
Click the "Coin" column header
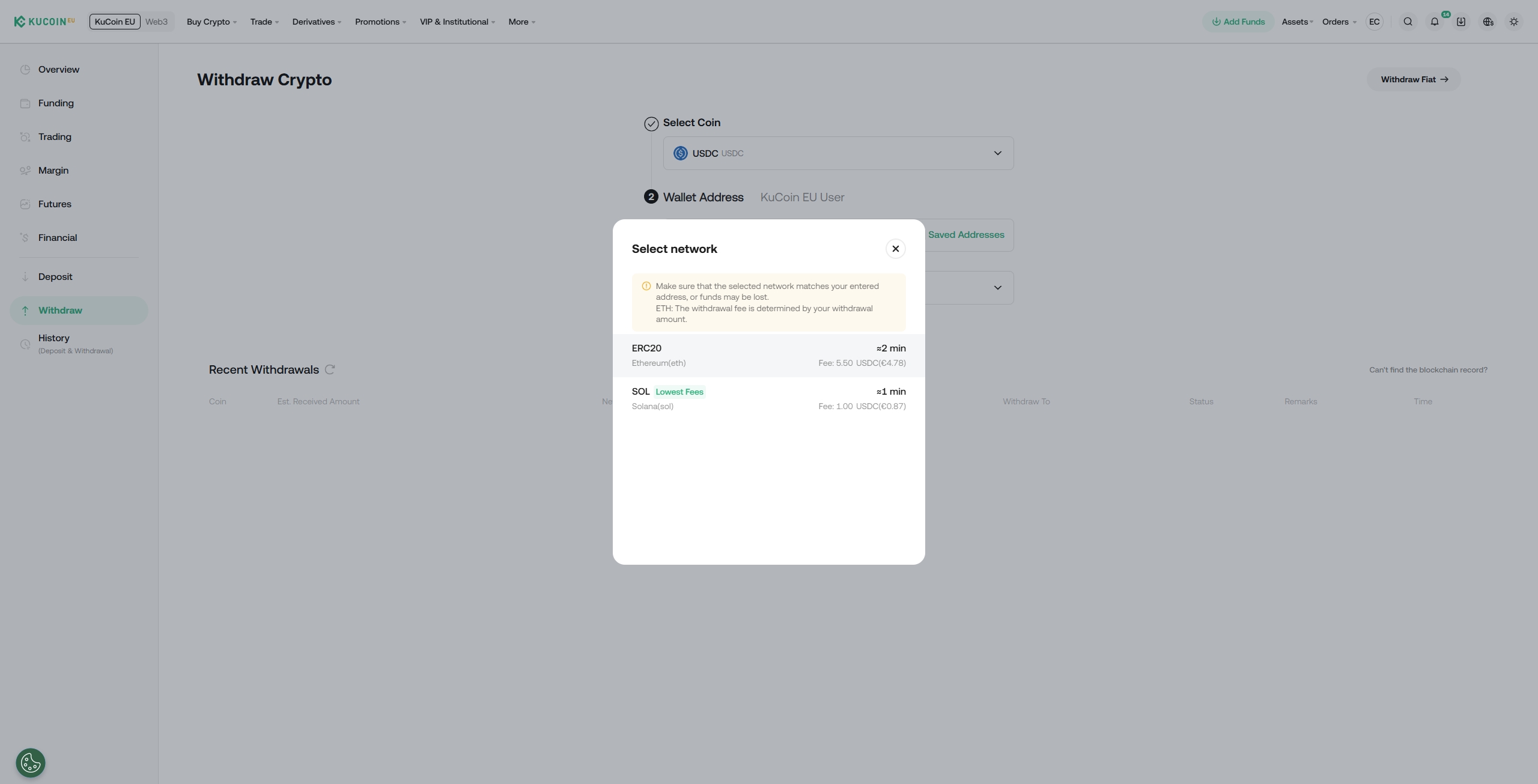pyautogui.click(x=217, y=401)
